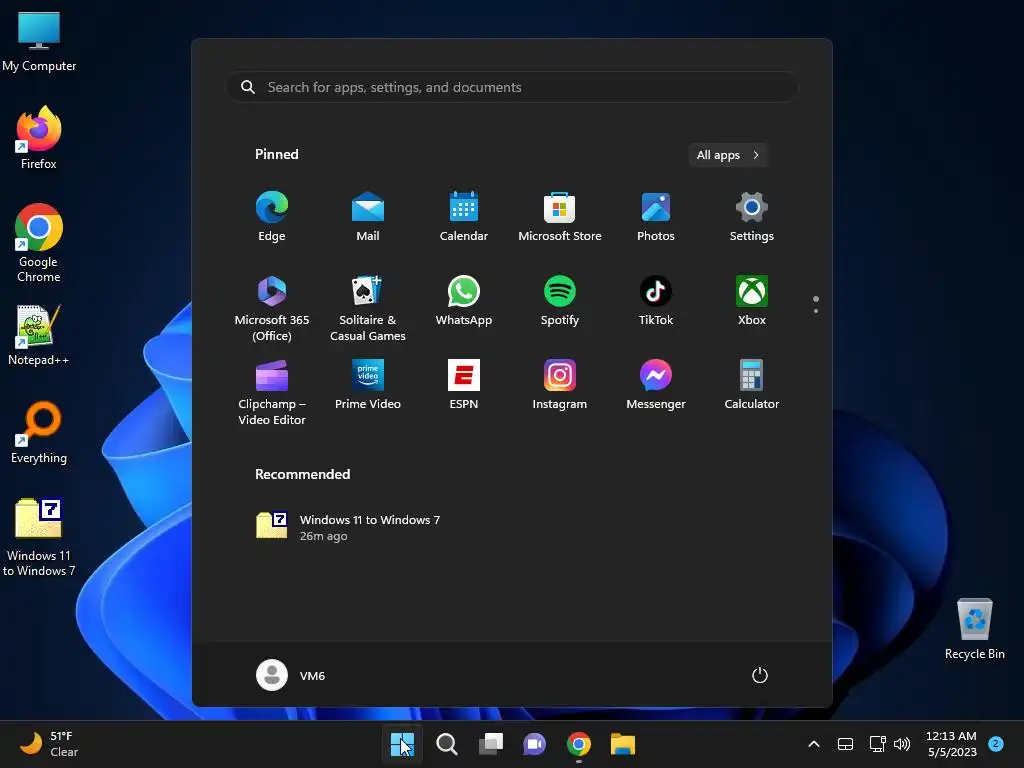1024x768 pixels.
Task: Launch the ESPN app
Action: pyautogui.click(x=464, y=385)
